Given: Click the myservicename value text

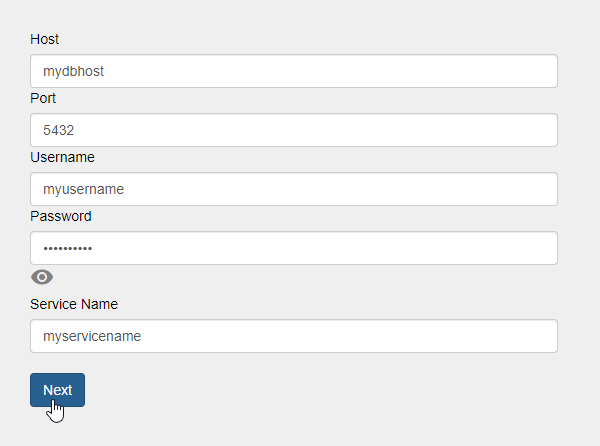Looking at the screenshot, I should pyautogui.click(x=91, y=337).
